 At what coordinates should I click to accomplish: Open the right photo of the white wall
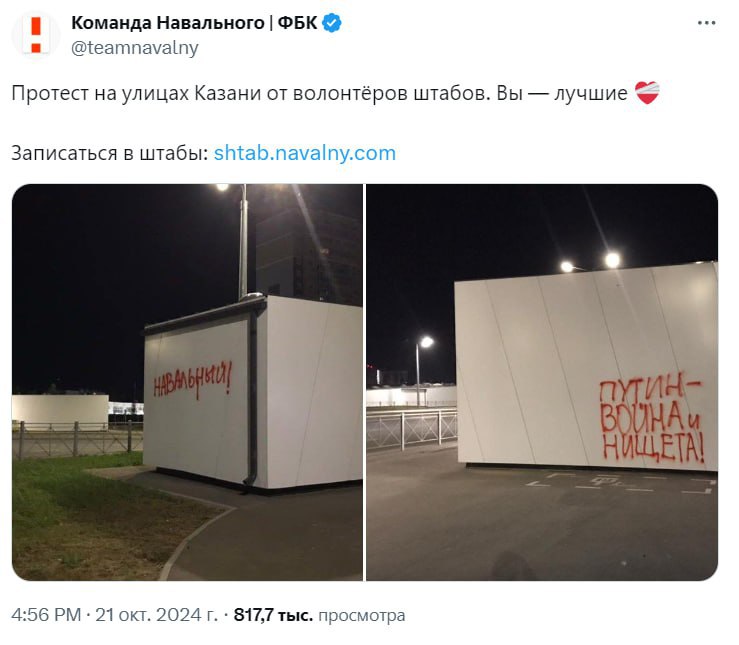pos(542,382)
